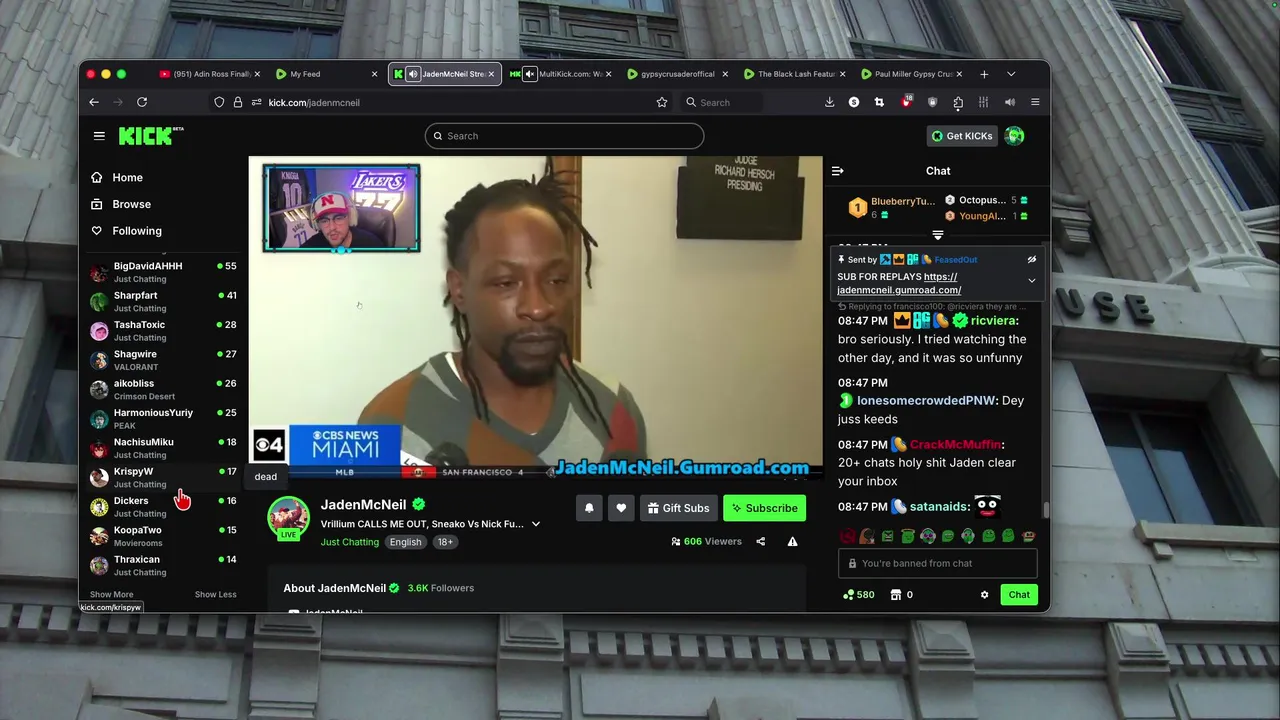
Task: Open the Kick hamburger sidebar menu
Action: coord(99,136)
